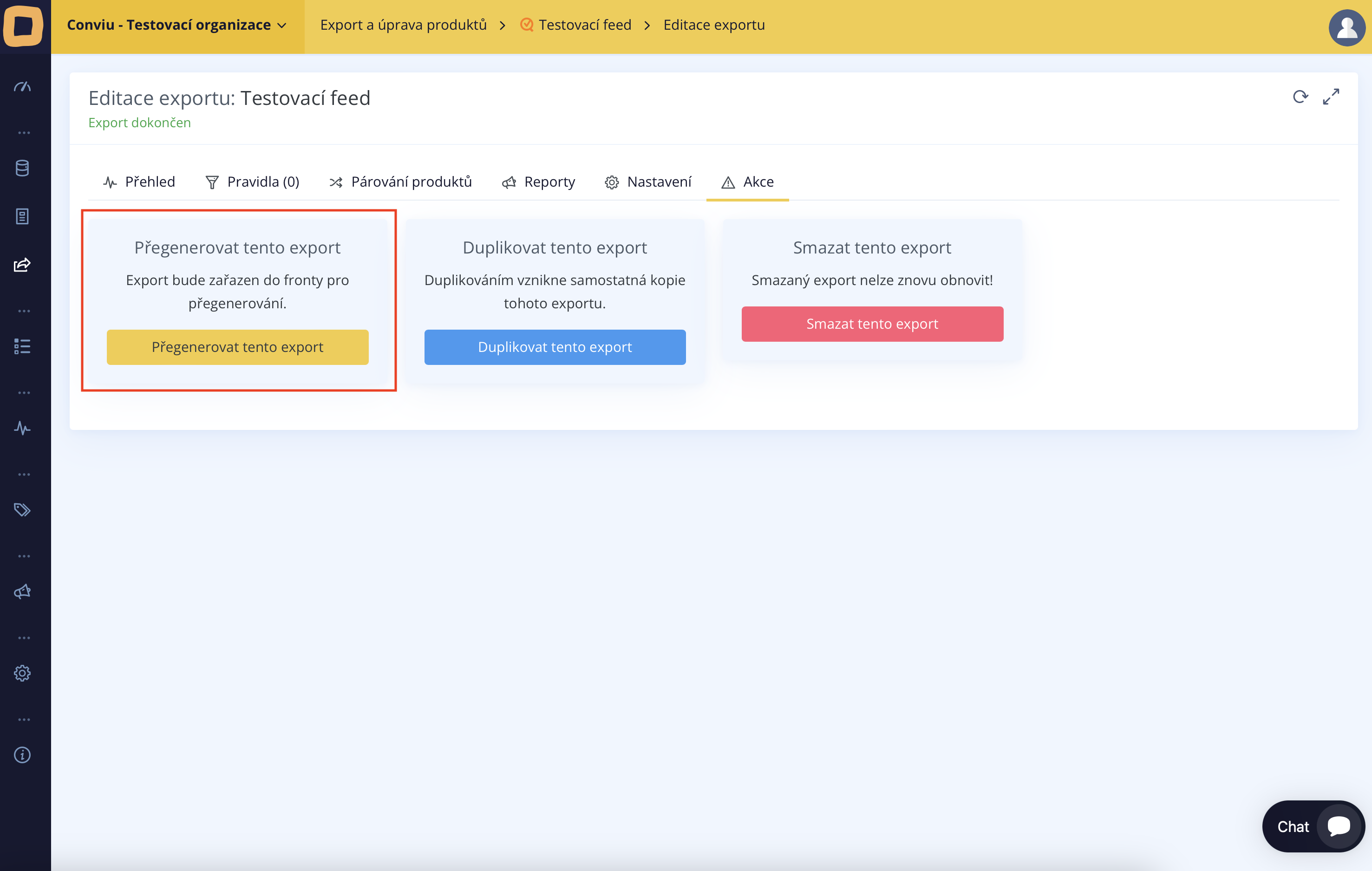Click the megaphone sidebar icon
1372x871 pixels.
(23, 591)
